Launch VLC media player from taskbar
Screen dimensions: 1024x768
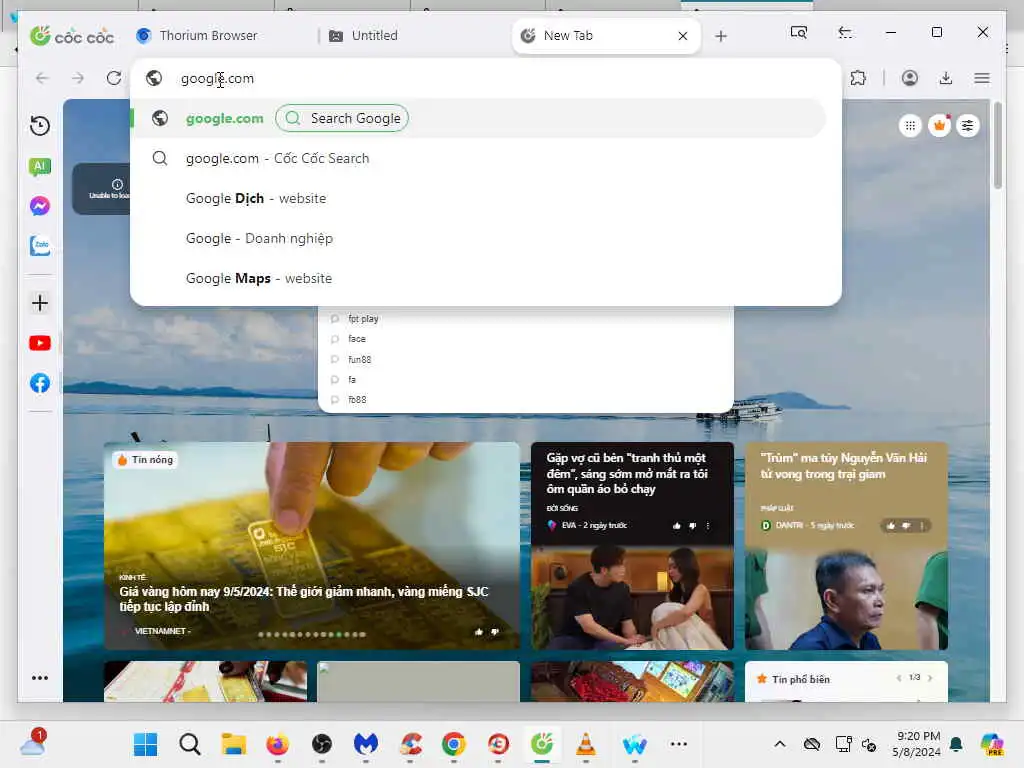pos(586,744)
